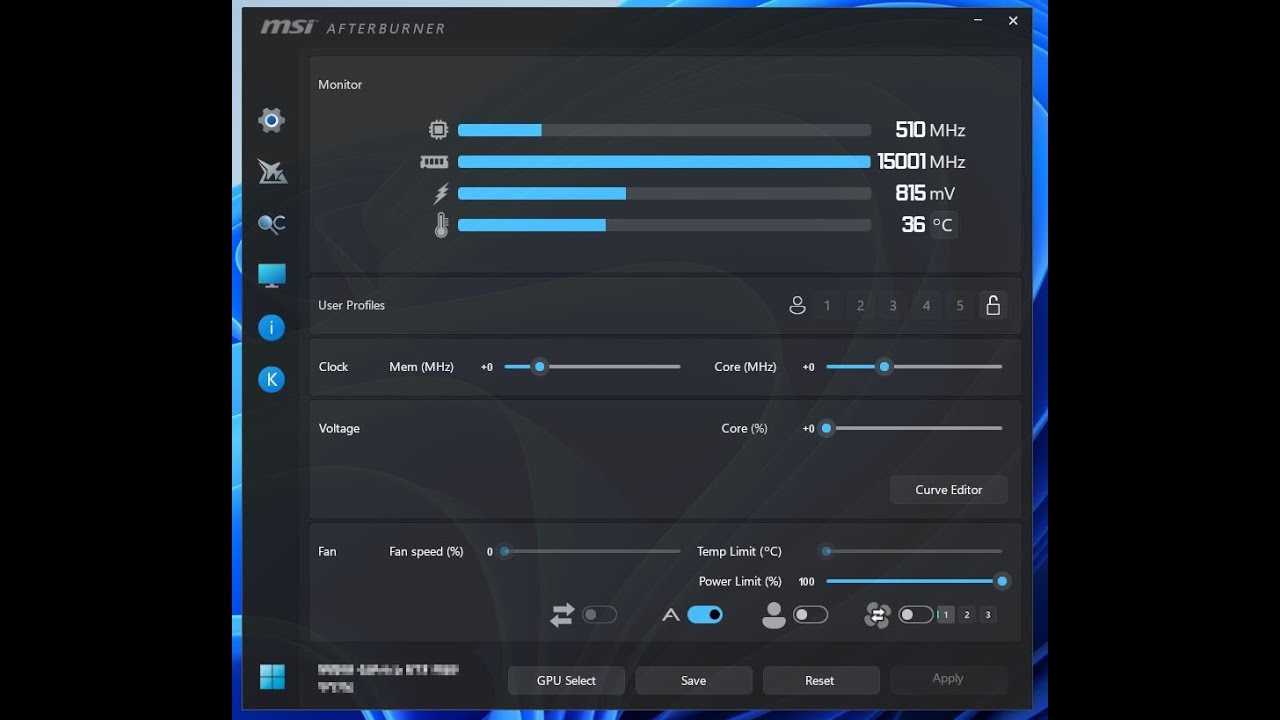Click the '510 MHz' reading
The width and height of the screenshot is (1280, 720).
tap(930, 130)
